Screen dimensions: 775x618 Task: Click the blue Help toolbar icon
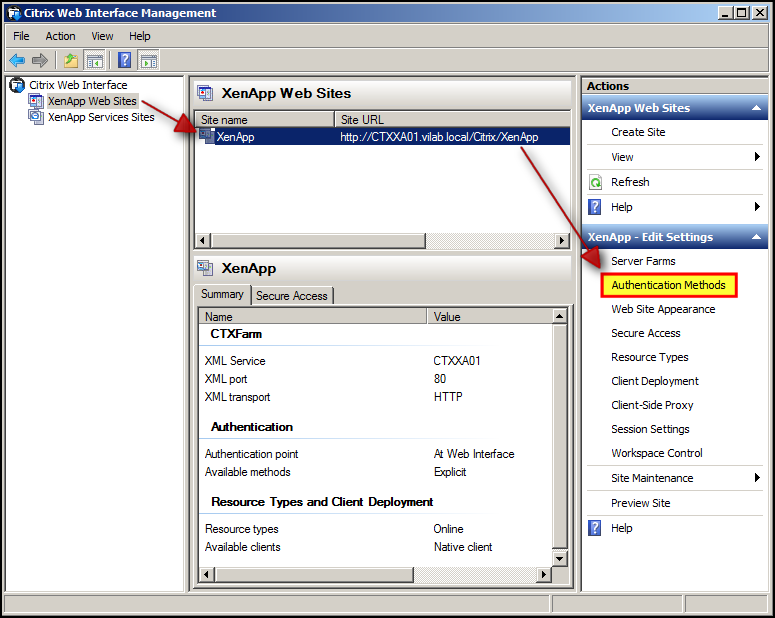125,60
